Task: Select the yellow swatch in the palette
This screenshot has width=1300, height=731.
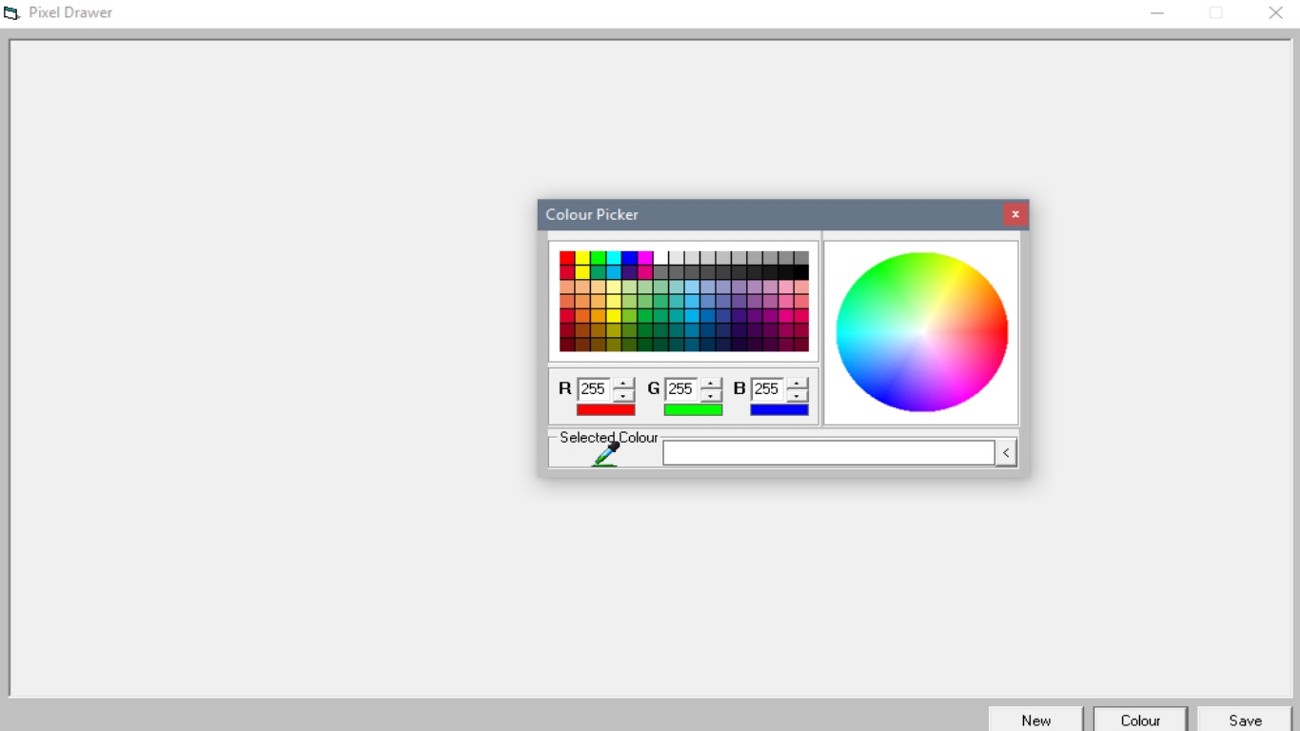Action: point(583,256)
